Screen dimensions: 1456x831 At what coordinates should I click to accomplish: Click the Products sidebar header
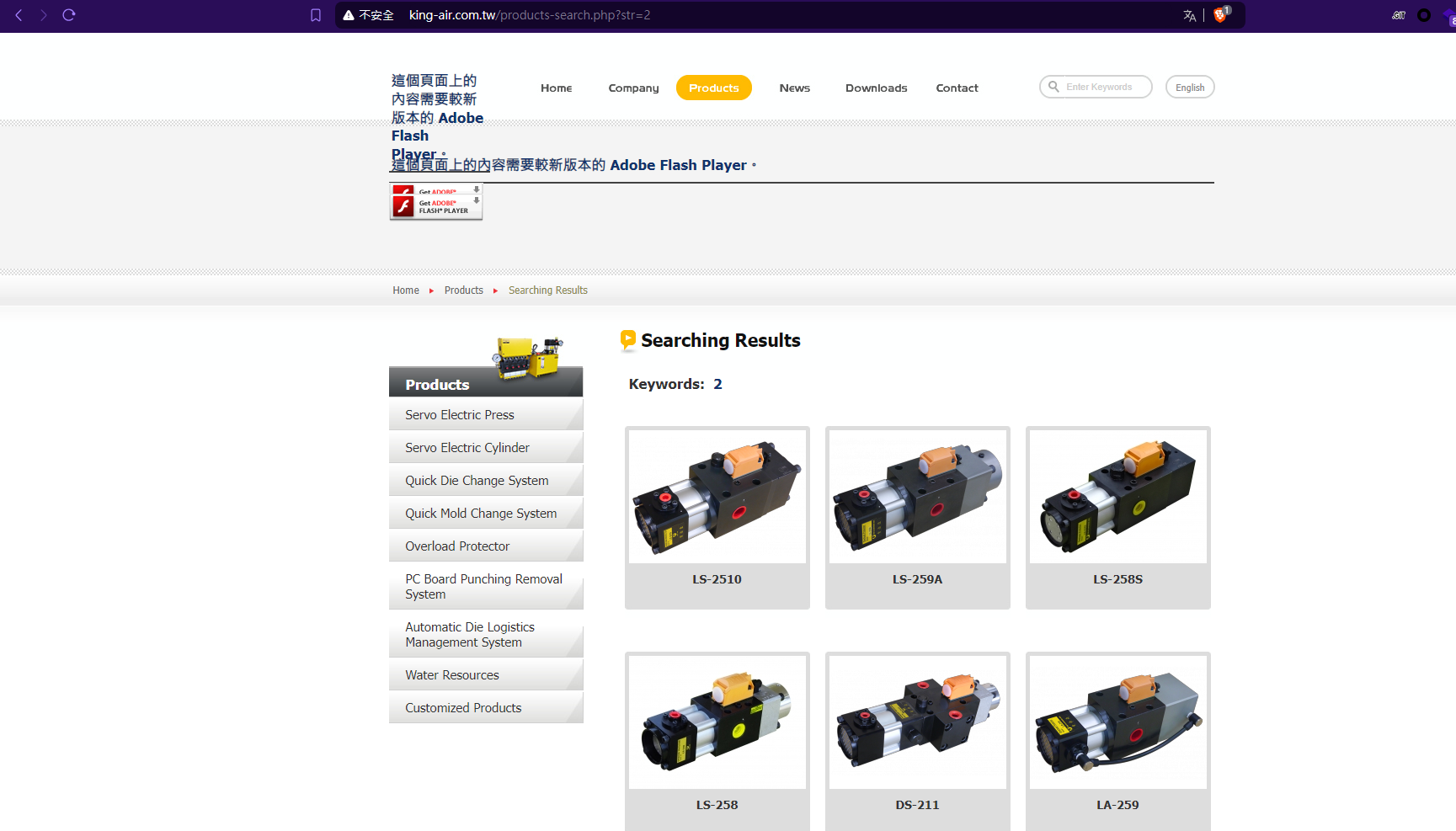coord(486,384)
